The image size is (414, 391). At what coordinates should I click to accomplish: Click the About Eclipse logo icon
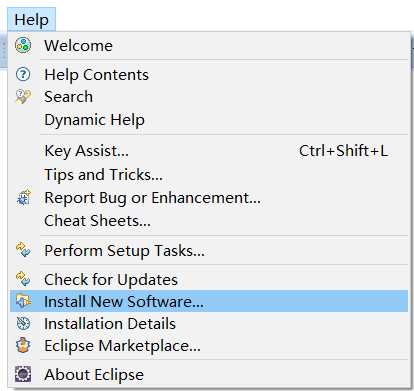click(23, 374)
